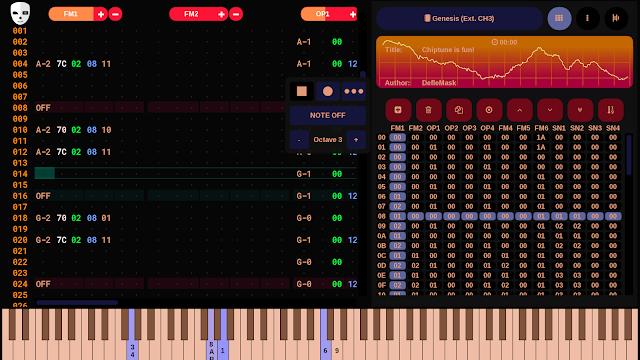Open more options three-dot button
Viewport: 640px width, 360px height.
tap(354, 91)
